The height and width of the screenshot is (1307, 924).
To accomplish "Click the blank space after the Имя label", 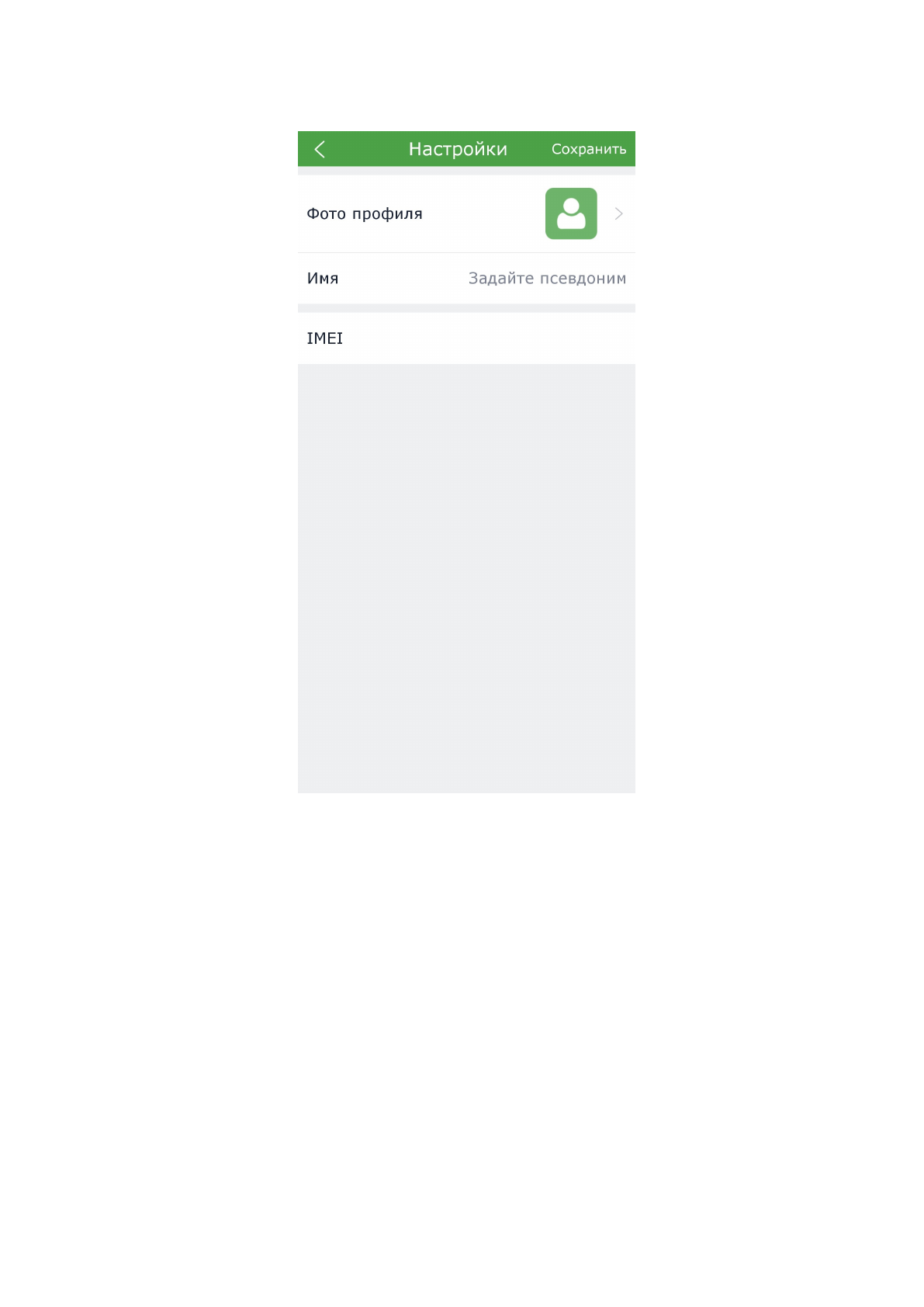I will click(403, 278).
